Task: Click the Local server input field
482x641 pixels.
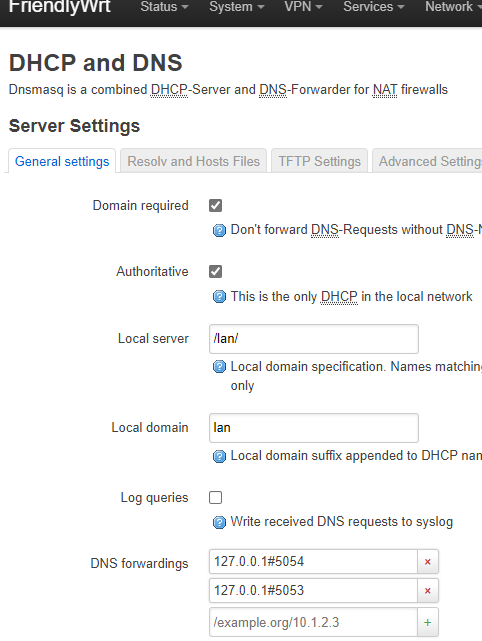Action: coord(314,339)
